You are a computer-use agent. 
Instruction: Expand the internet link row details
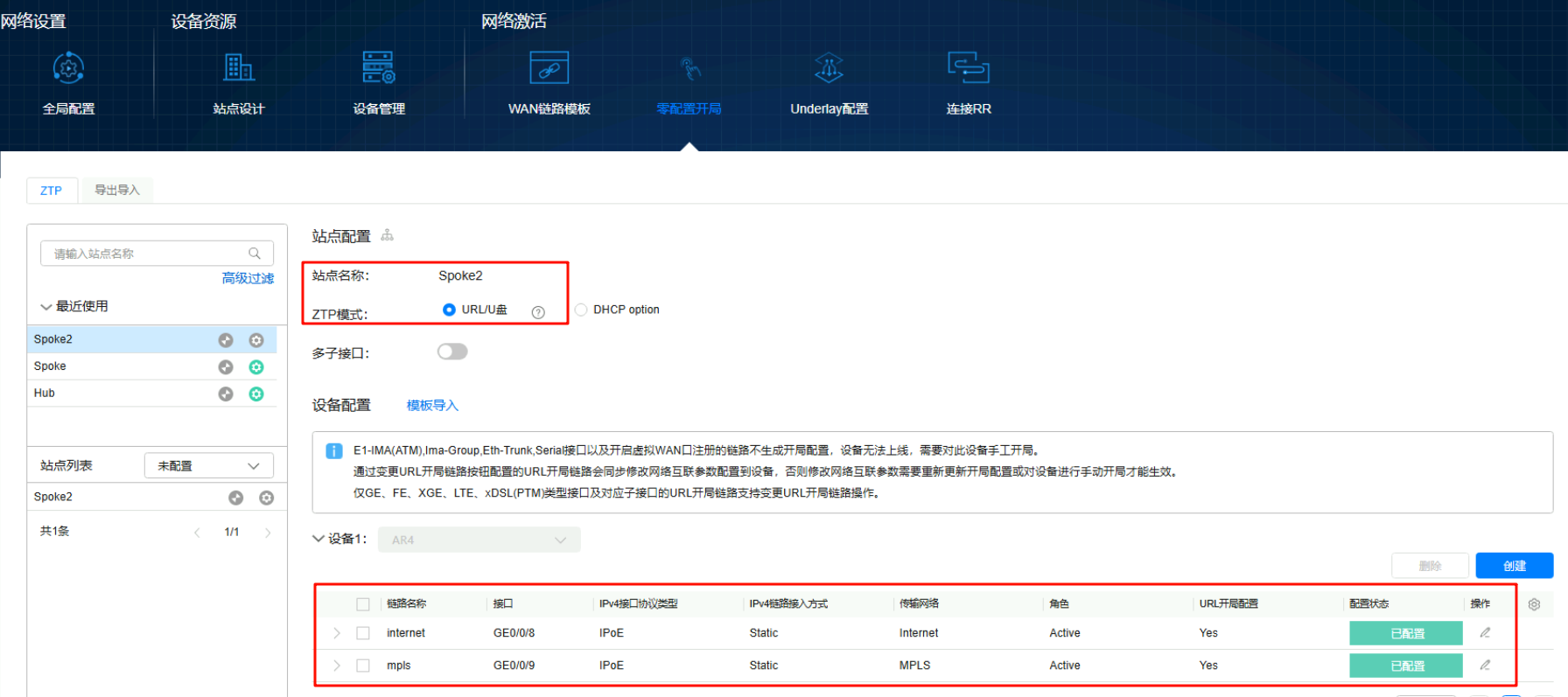tap(337, 633)
